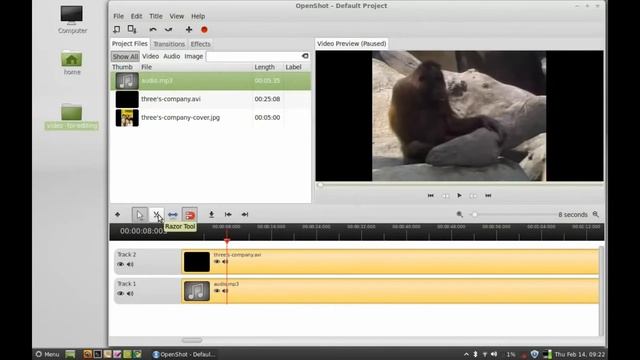Select audio.mp3 in project files
The image size is (640, 360).
[211, 81]
